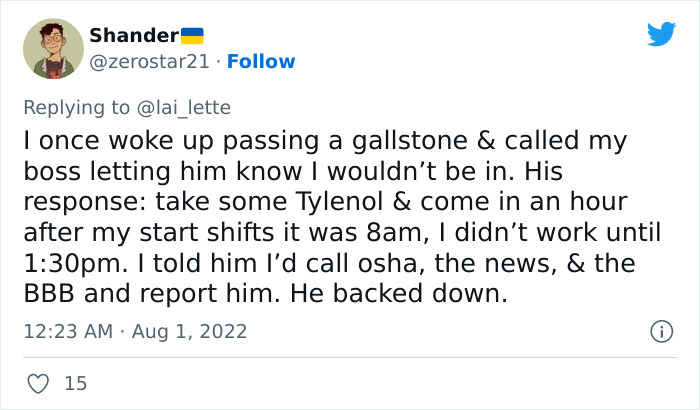This screenshot has height=410, width=700.
Task: Click the Aug 1, 2022 date text
Action: [192, 331]
